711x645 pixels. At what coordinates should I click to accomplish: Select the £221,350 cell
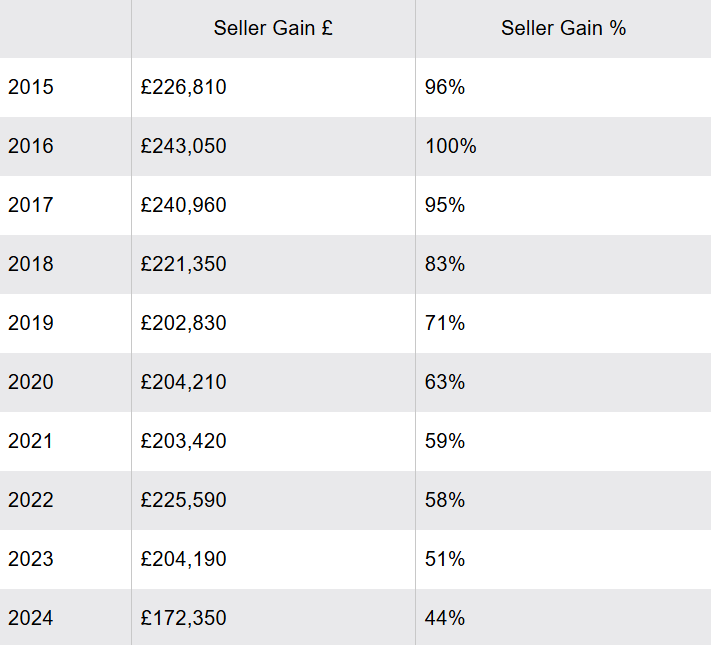pos(184,264)
